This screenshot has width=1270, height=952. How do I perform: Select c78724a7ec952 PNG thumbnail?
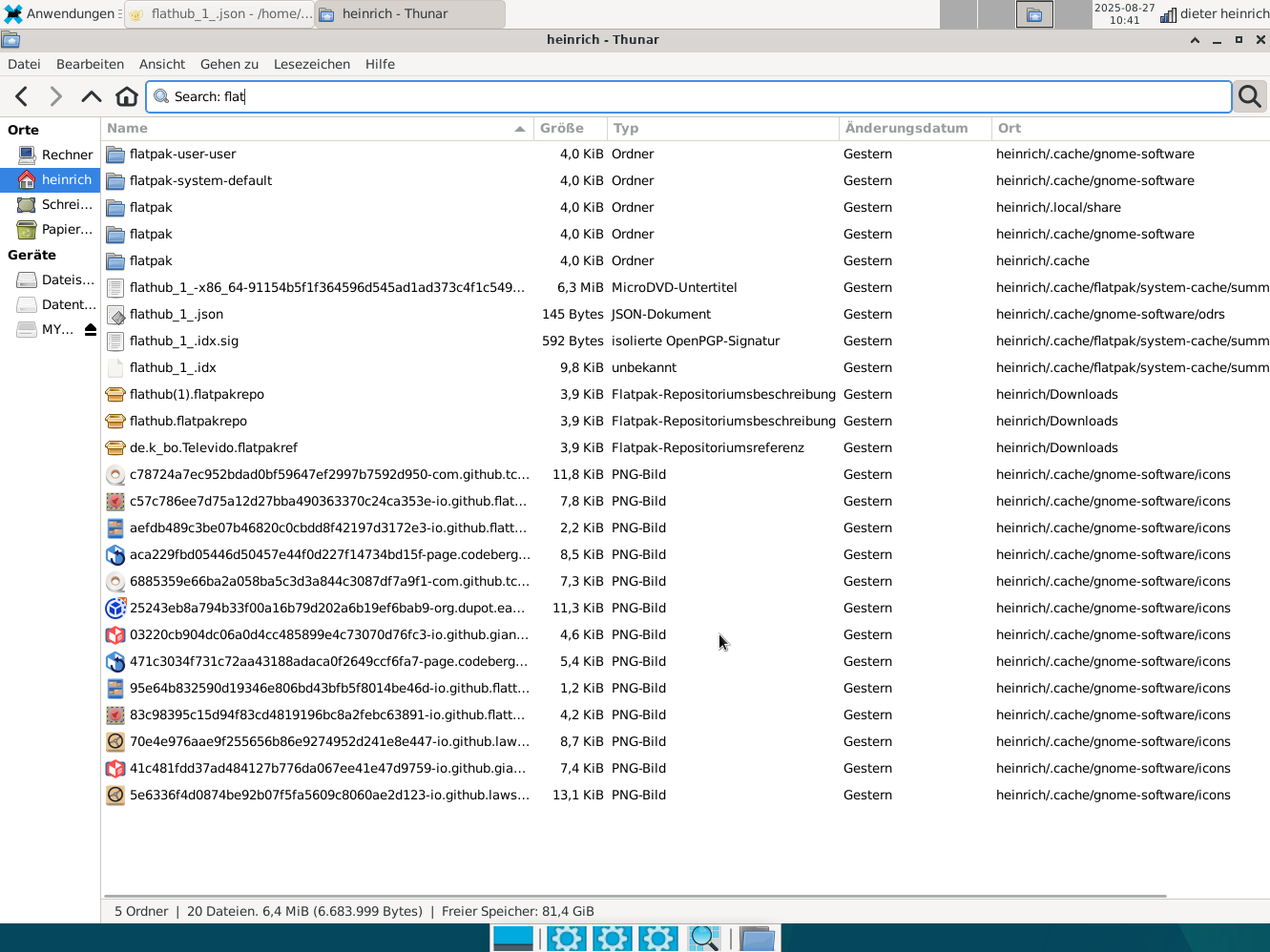115,474
